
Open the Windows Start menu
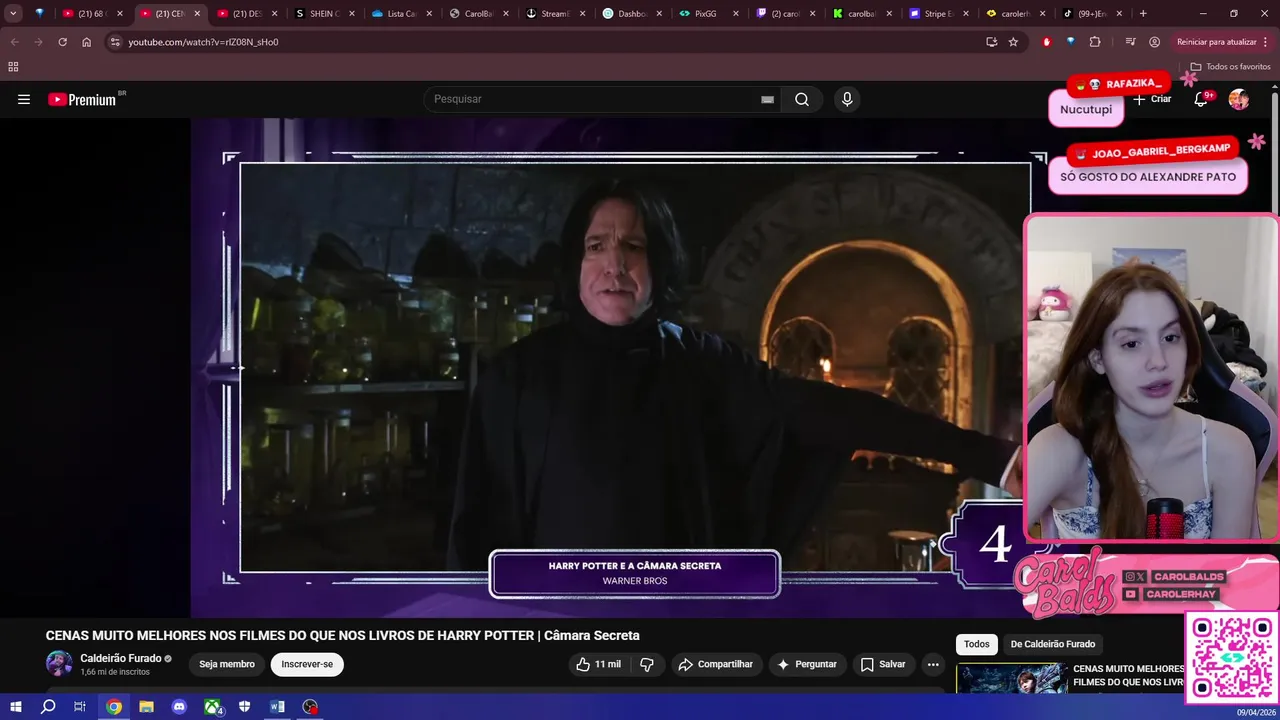point(15,707)
